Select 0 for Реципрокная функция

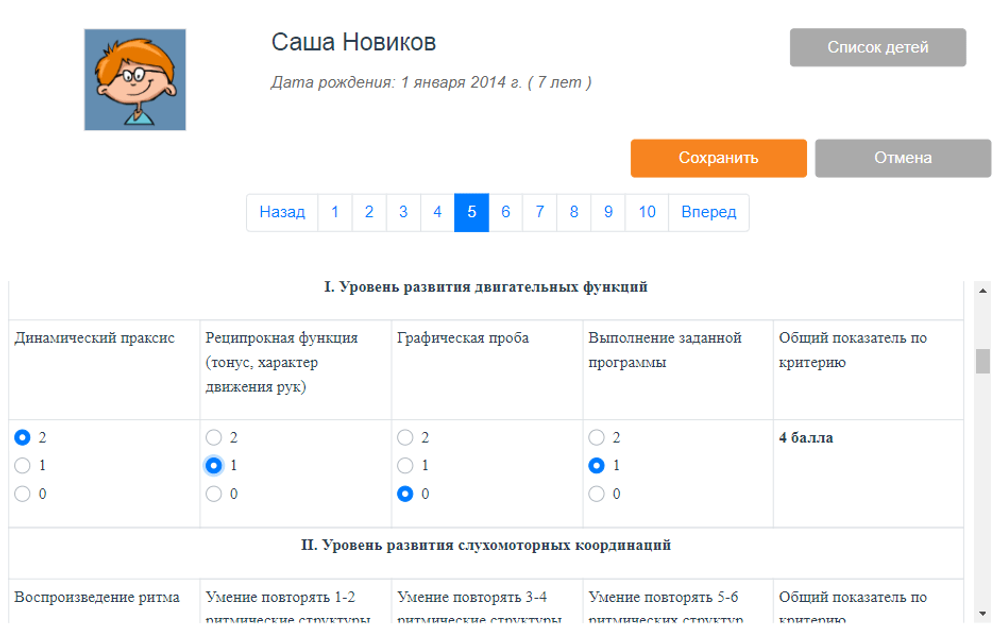coord(213,493)
